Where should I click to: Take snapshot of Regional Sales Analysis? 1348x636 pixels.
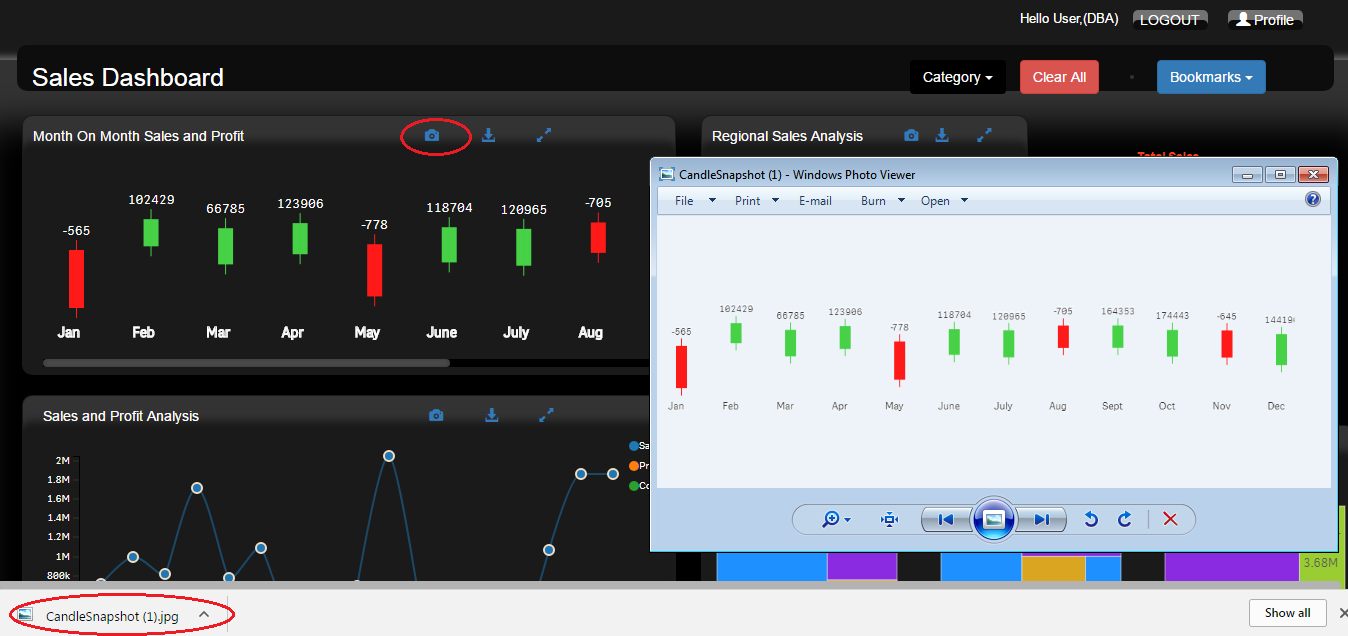[x=911, y=135]
